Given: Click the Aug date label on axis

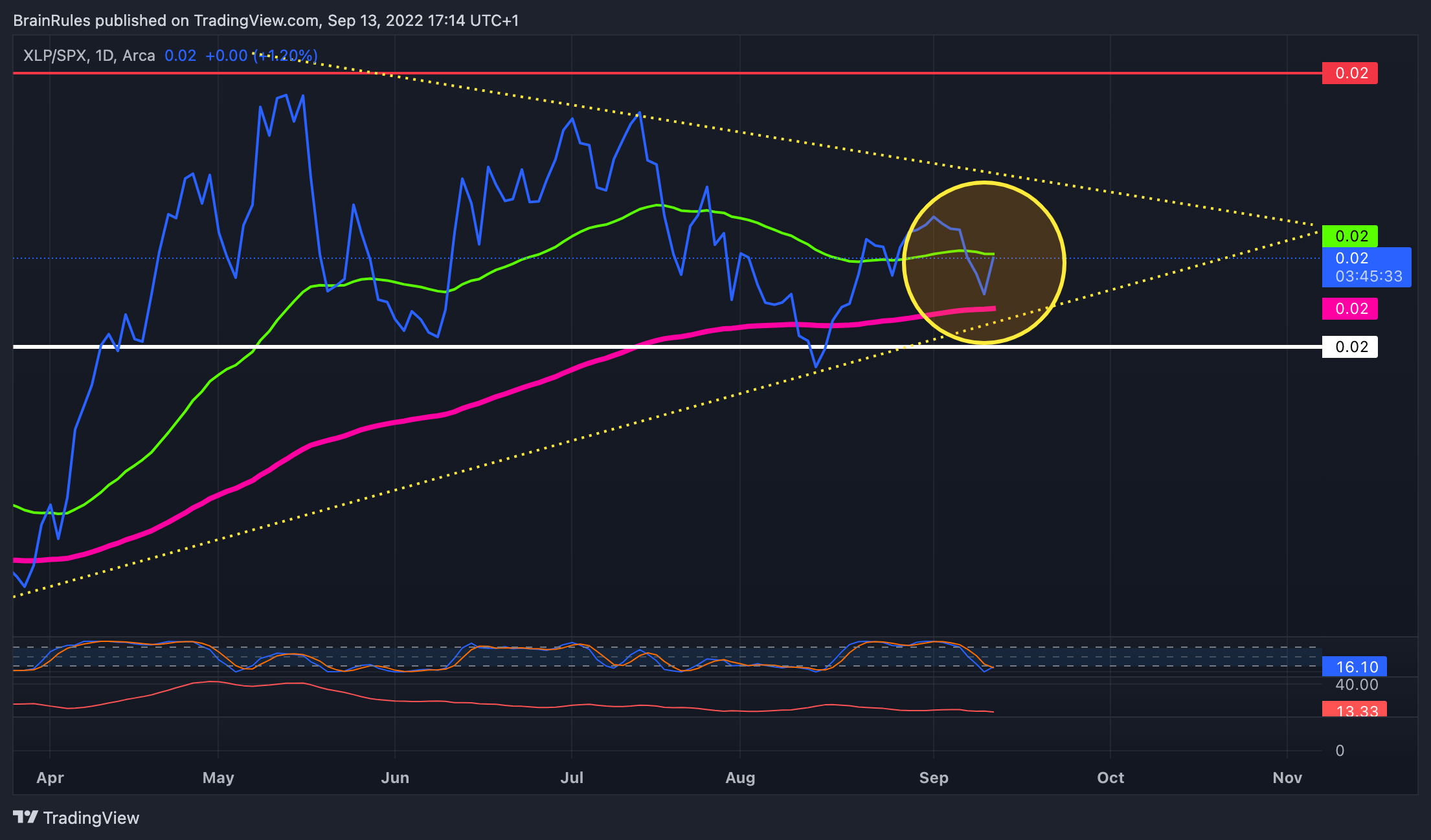Looking at the screenshot, I should [x=740, y=778].
